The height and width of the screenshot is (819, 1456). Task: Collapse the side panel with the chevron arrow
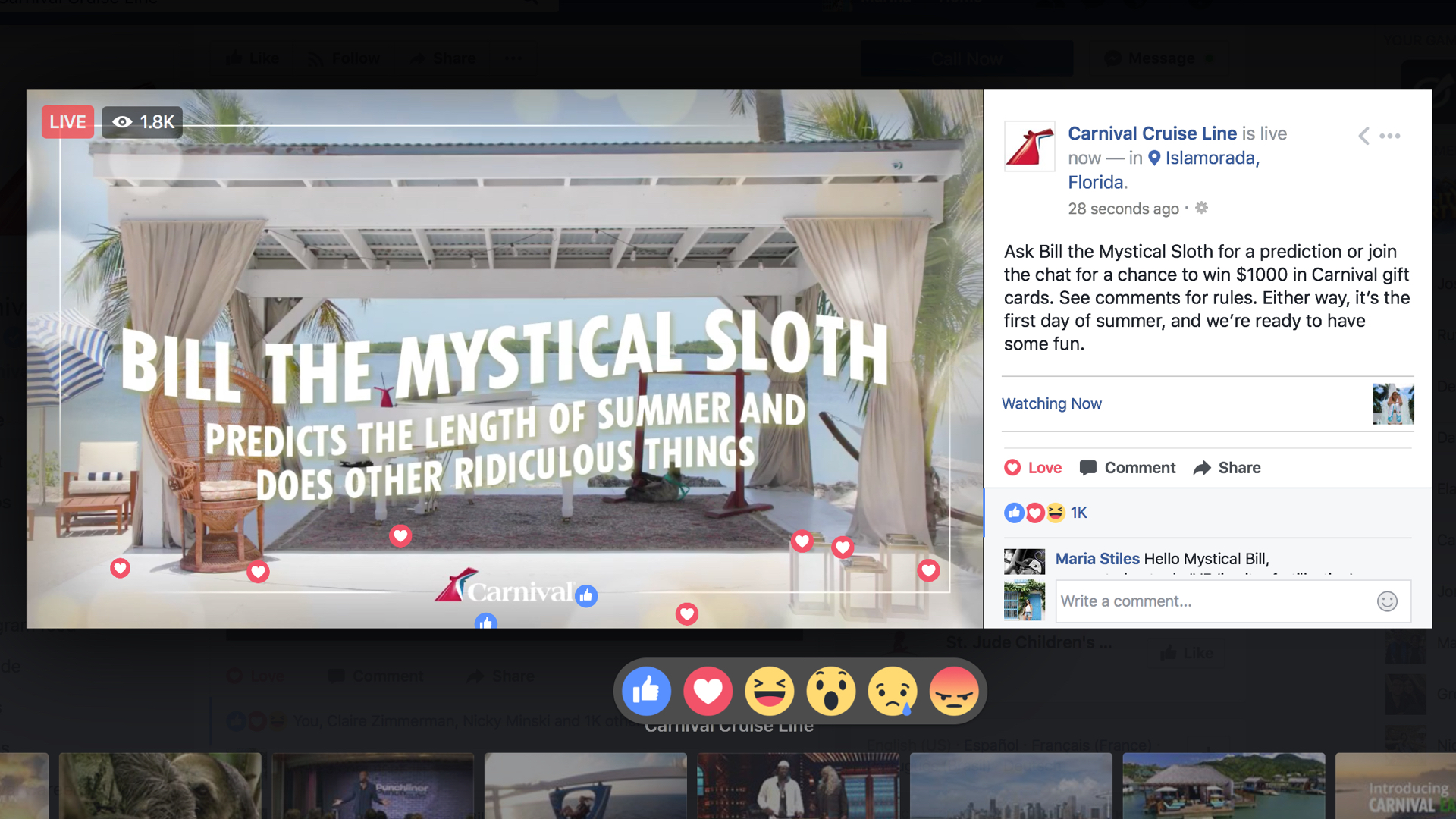pyautogui.click(x=1363, y=136)
